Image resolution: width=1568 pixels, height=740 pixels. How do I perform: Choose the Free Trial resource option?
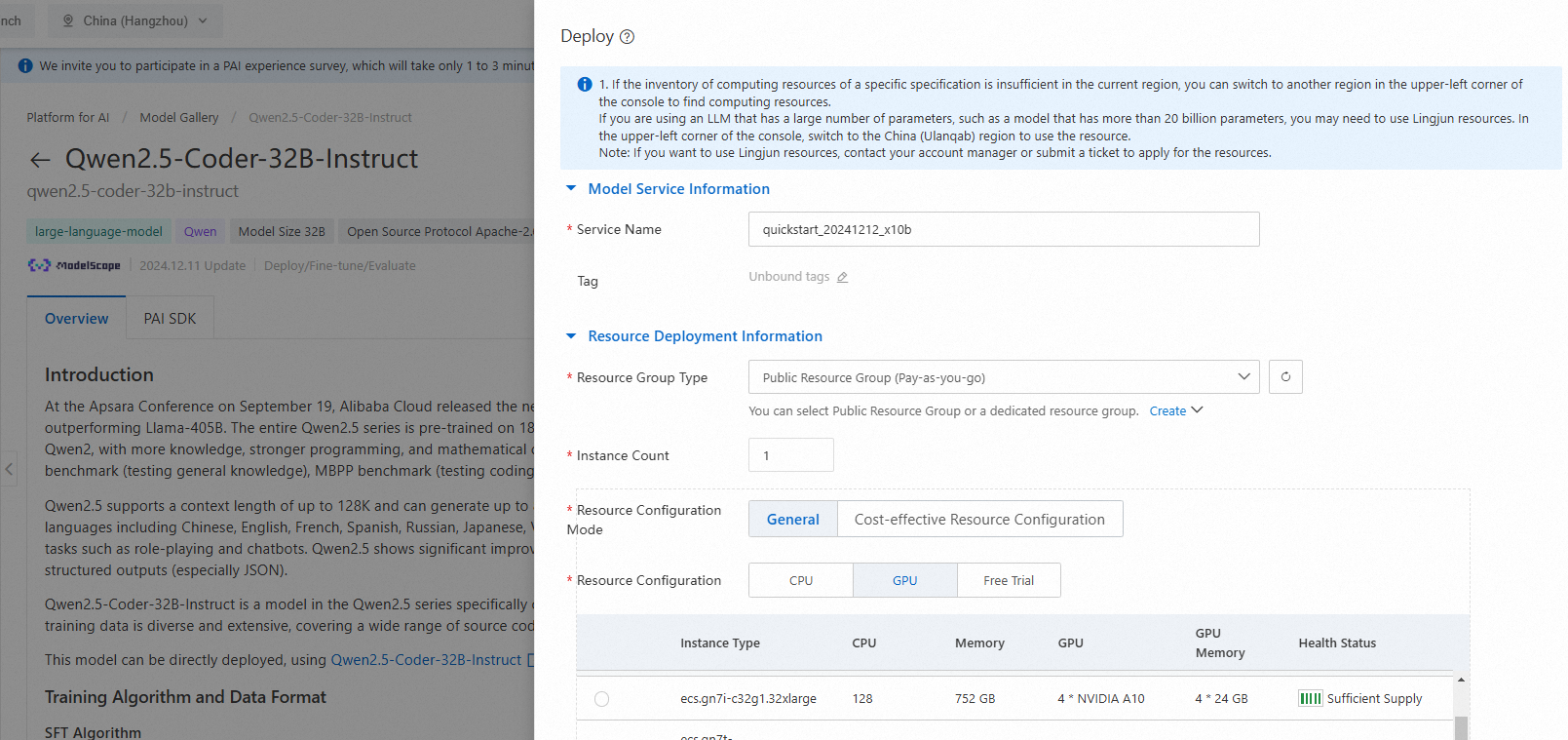pyautogui.click(x=1008, y=580)
